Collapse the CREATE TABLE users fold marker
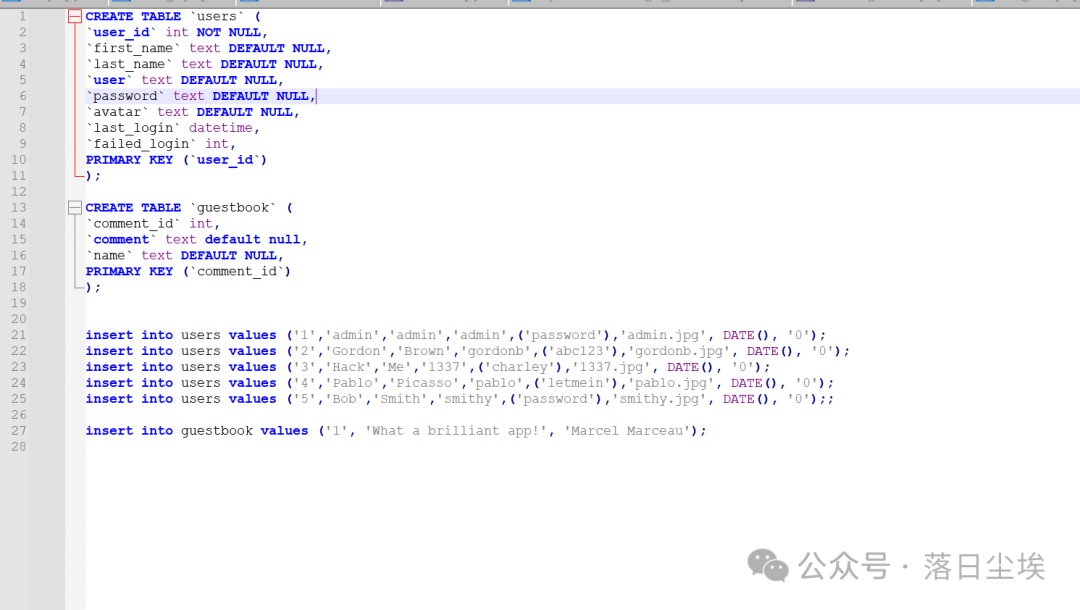1080x610 pixels. tap(75, 17)
